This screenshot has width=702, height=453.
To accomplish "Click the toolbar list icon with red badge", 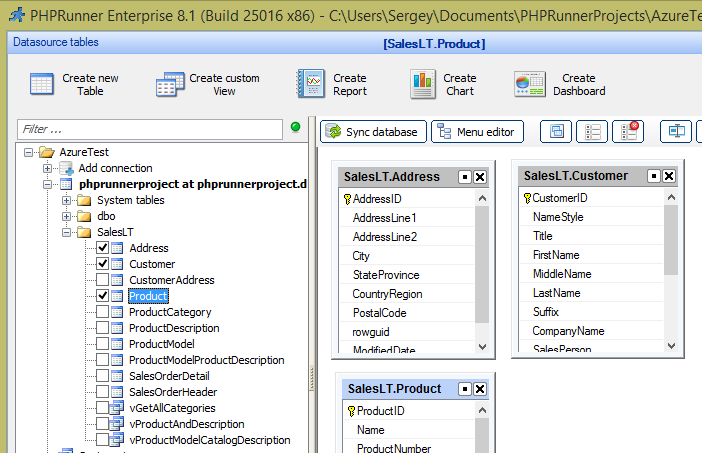I will click(x=628, y=132).
